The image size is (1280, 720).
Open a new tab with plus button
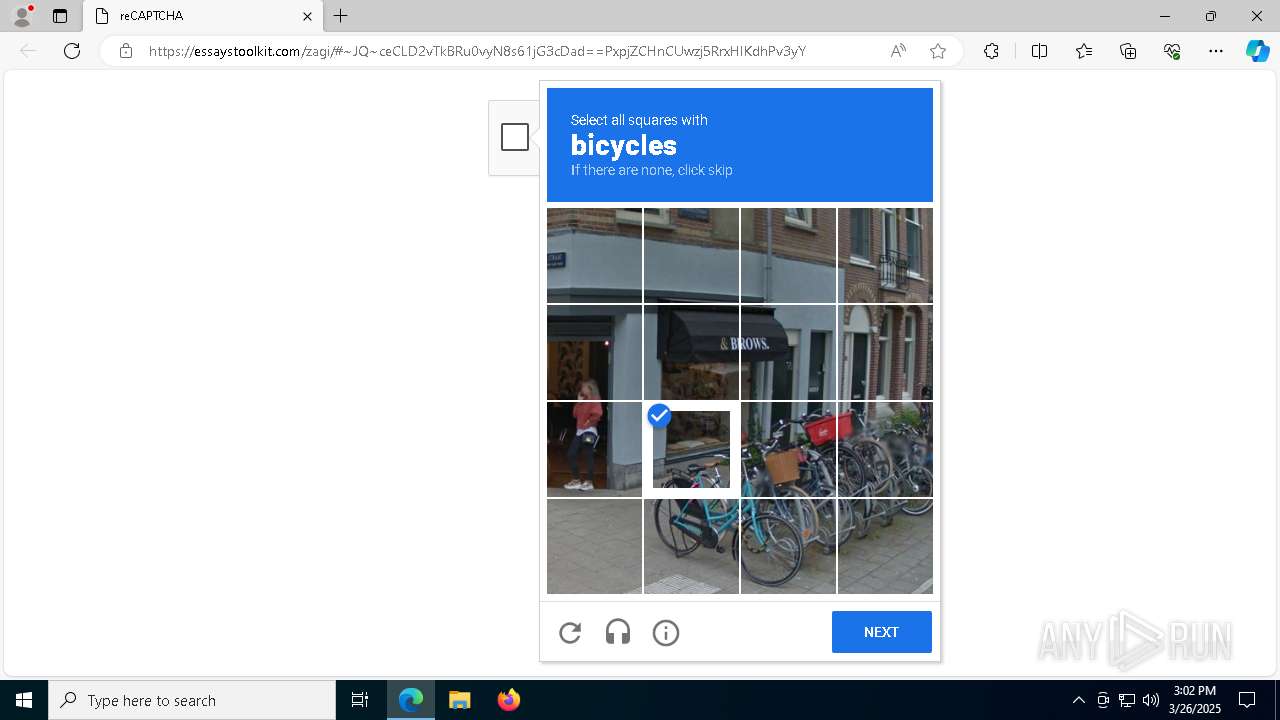(x=341, y=16)
